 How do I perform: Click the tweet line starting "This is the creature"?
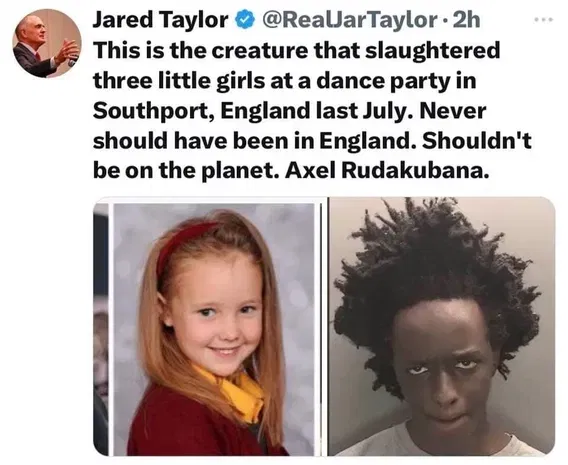click(296, 51)
